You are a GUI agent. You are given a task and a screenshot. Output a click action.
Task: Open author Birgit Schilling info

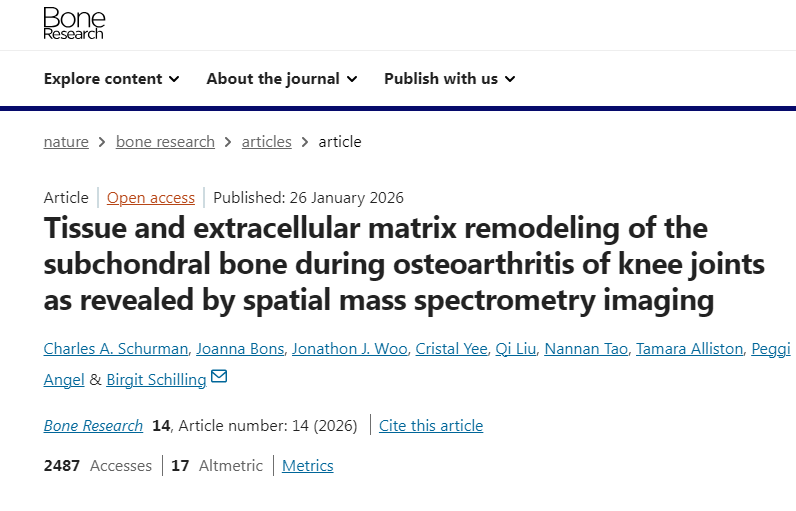(x=156, y=380)
